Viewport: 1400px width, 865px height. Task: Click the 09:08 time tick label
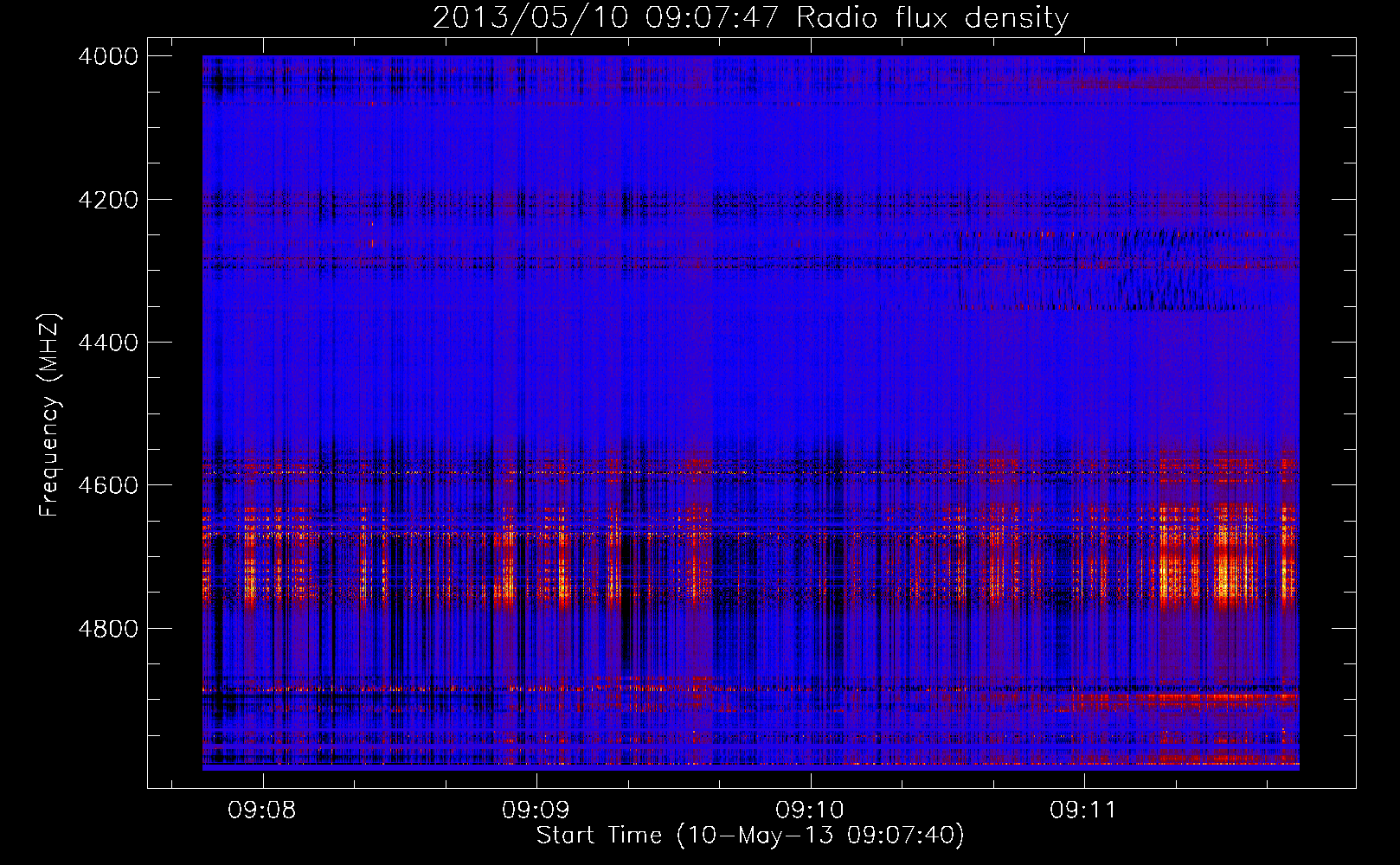(x=261, y=810)
